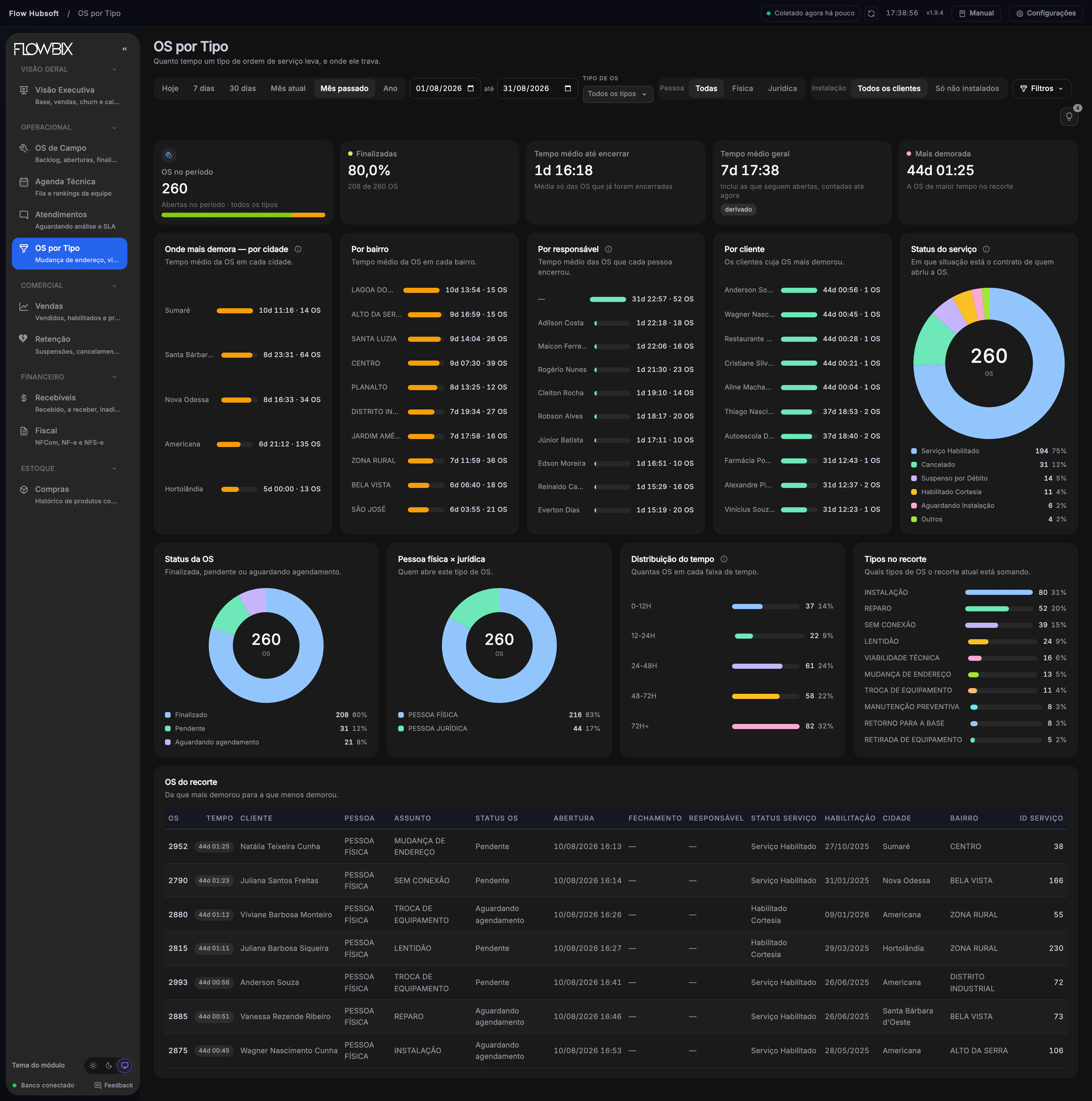The image size is (1092, 1101).
Task: Click the OS de Campo wrench icon
Action: point(24,148)
